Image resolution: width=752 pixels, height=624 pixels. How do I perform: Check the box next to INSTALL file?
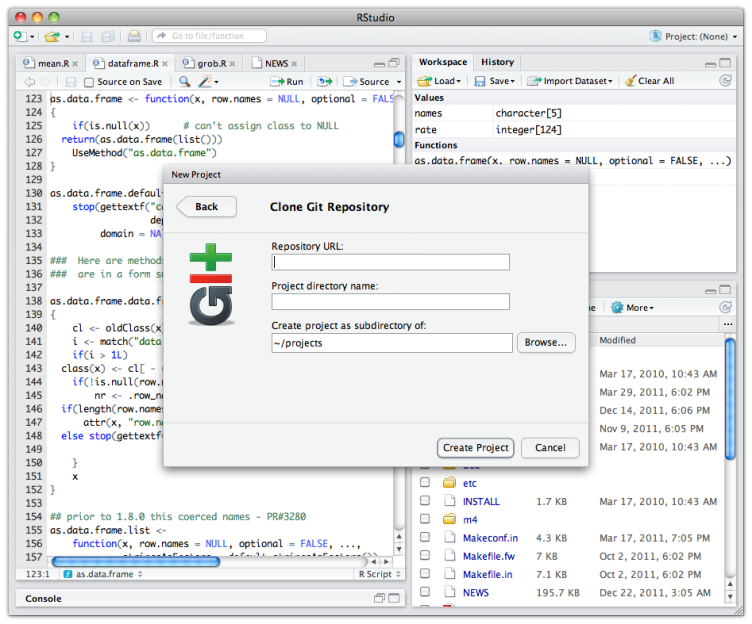(425, 501)
